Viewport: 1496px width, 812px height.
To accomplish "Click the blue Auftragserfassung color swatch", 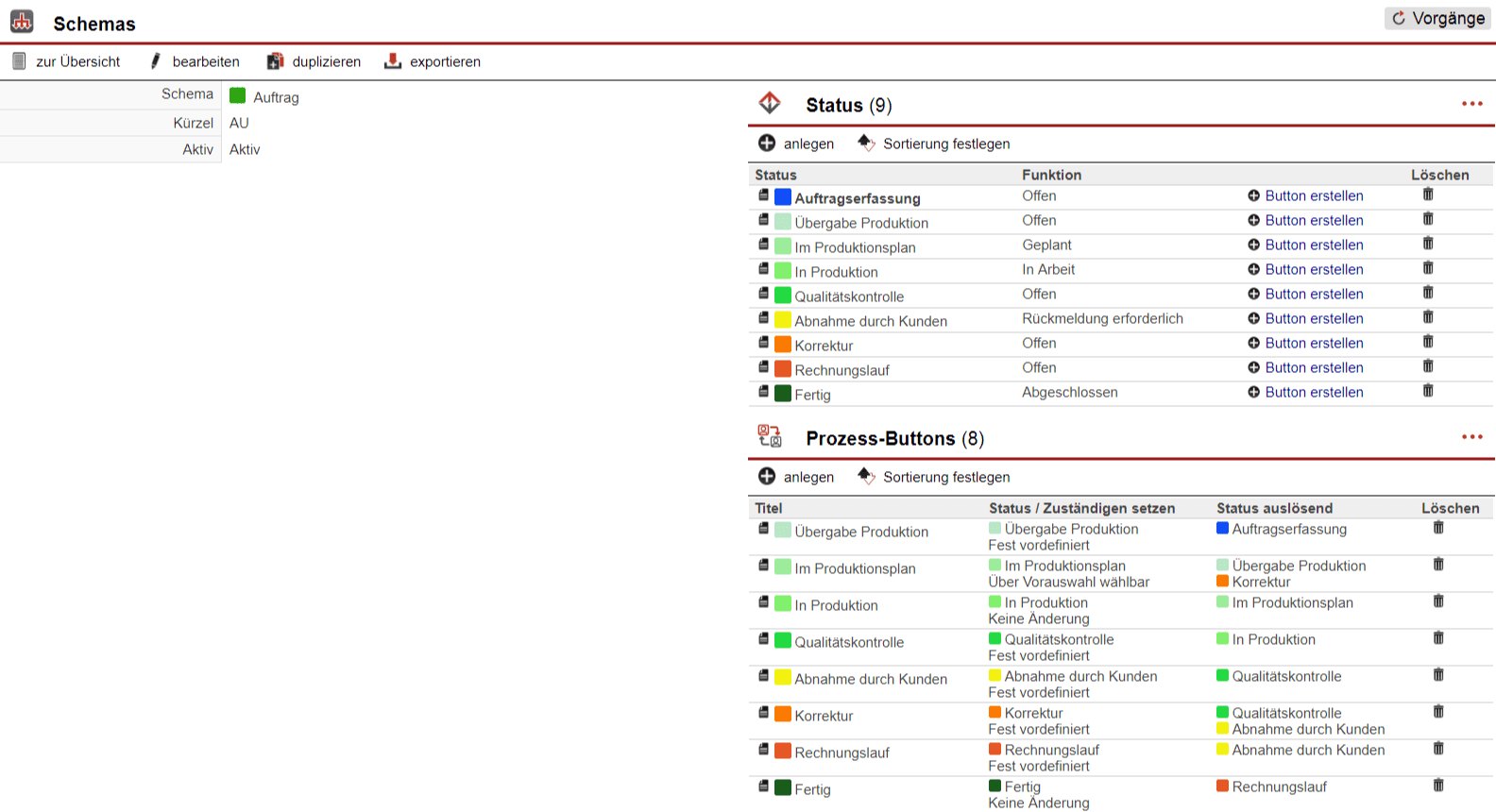I will [x=783, y=197].
